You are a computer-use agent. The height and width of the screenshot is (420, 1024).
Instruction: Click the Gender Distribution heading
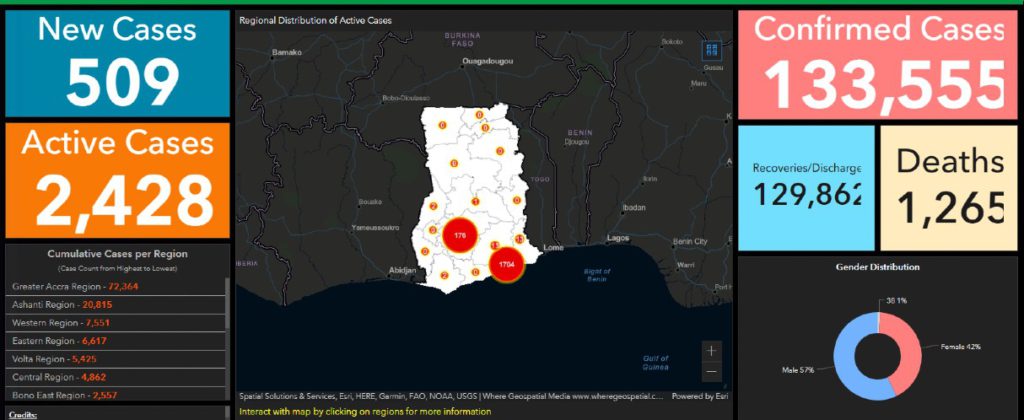pos(877,267)
